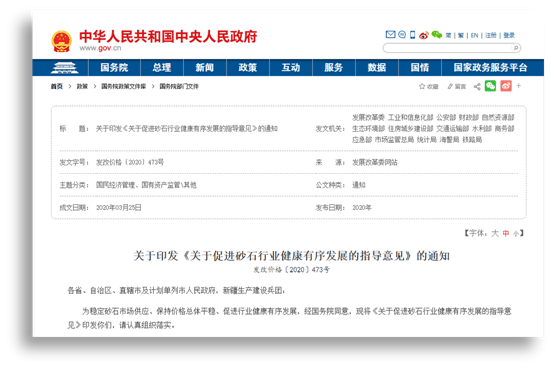
Task: Open 国家政务服务平台 nav item
Action: pos(490,68)
